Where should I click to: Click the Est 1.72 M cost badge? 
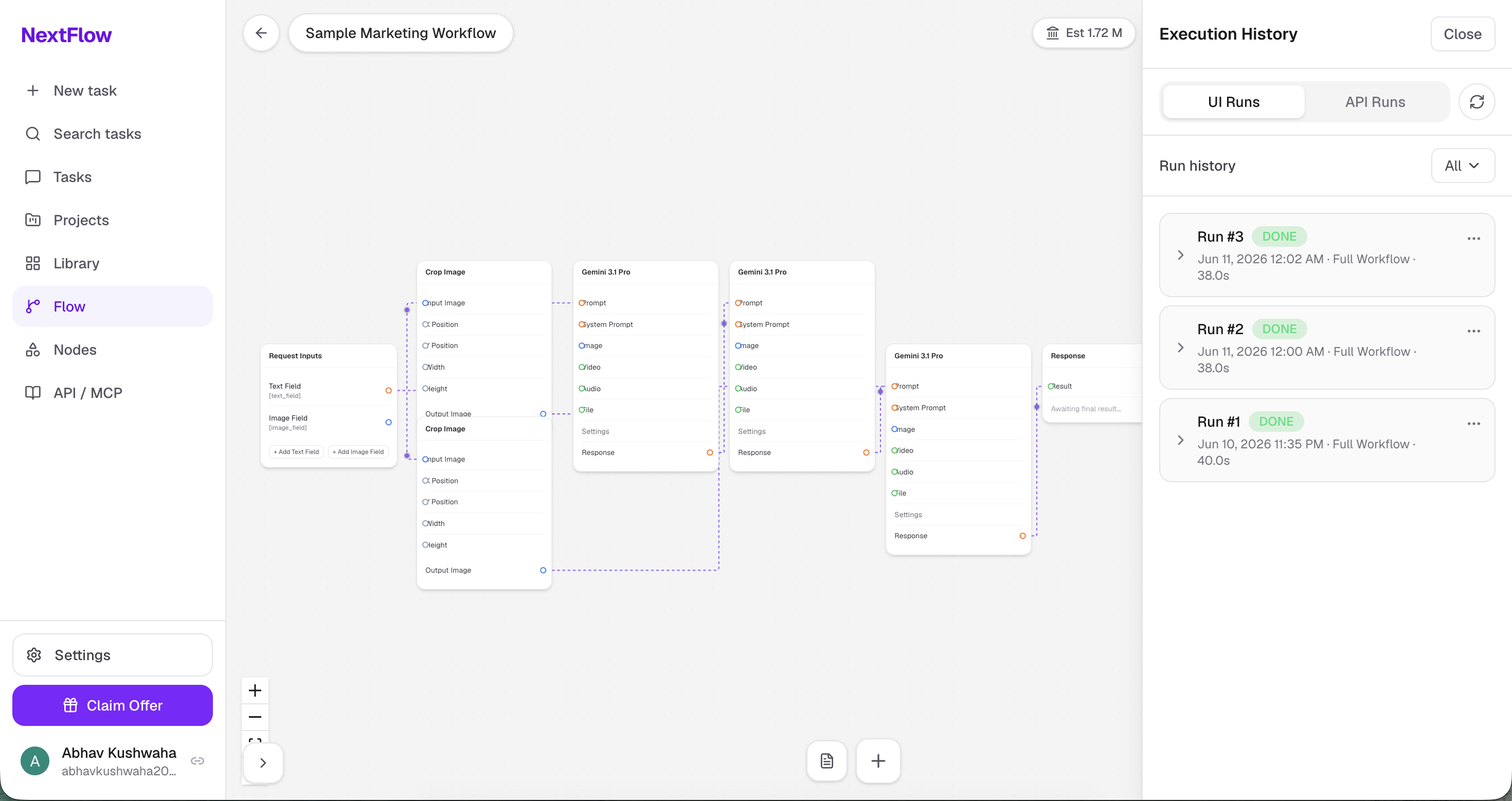tap(1084, 33)
